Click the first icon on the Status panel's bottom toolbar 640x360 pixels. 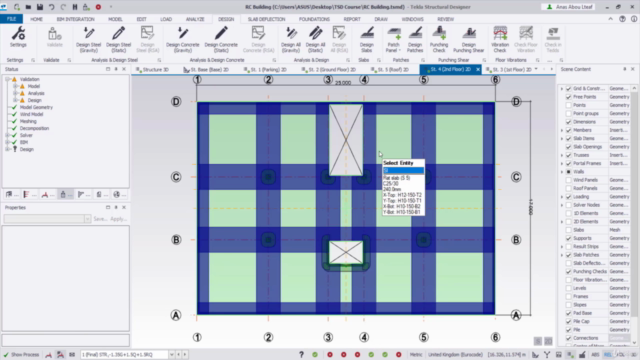[x=9, y=195]
